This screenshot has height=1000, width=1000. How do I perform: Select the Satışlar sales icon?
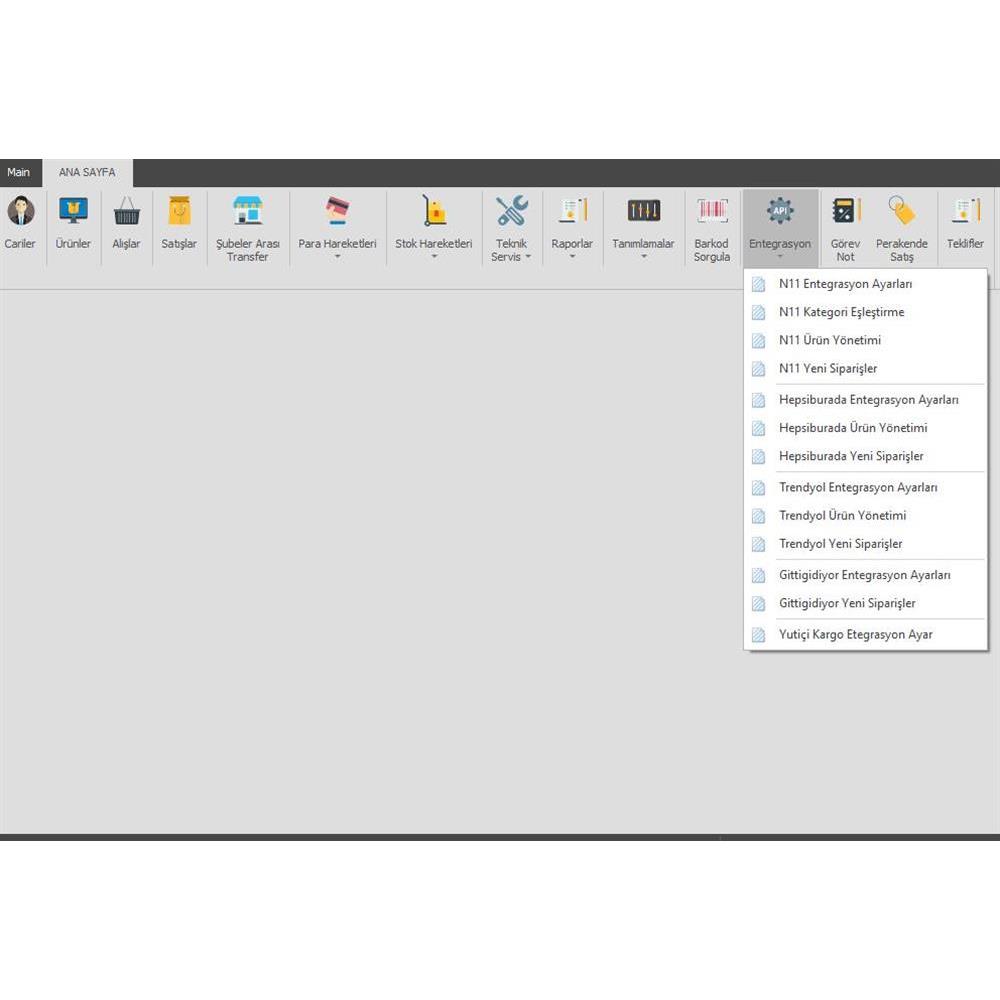point(179,212)
